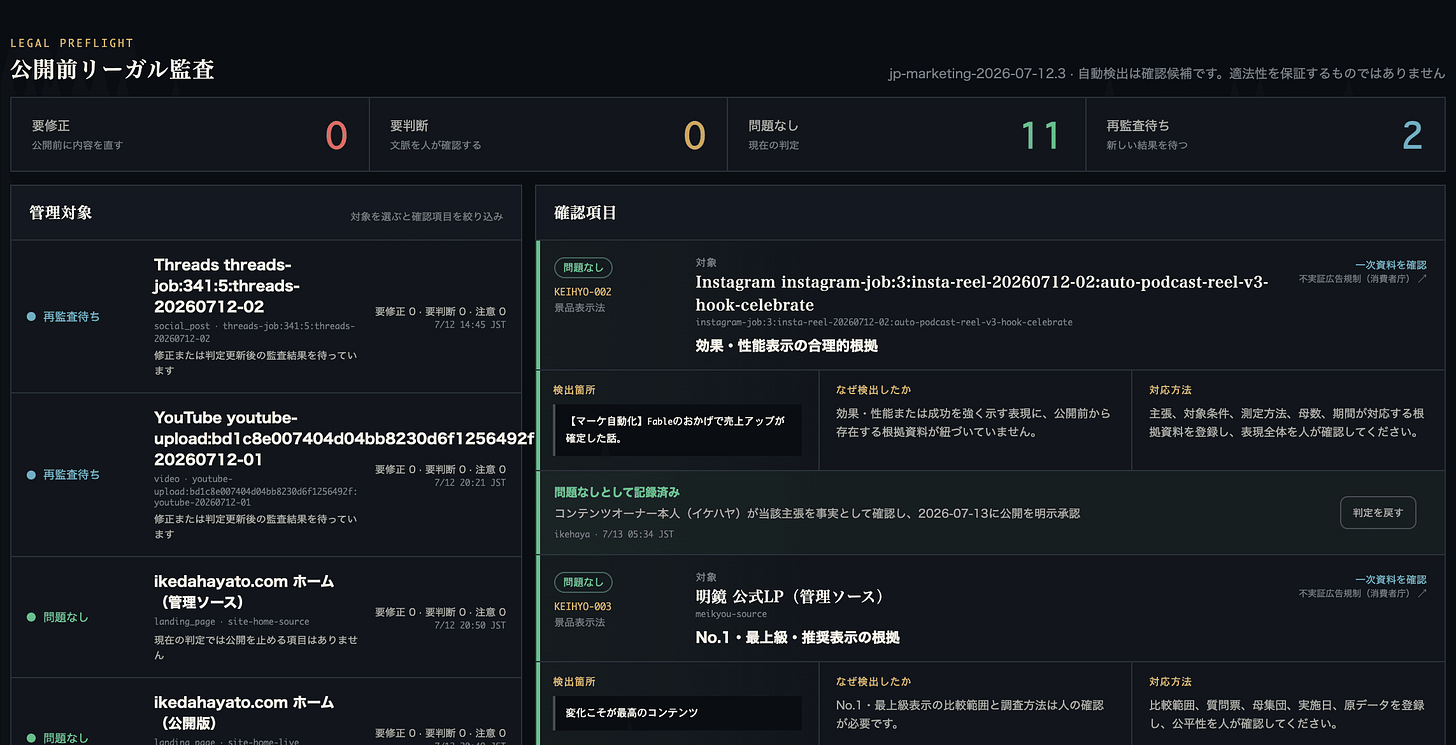Click the 問題なし status on the ホーム（管理ソース） row
The image size is (1456, 745).
point(58,618)
